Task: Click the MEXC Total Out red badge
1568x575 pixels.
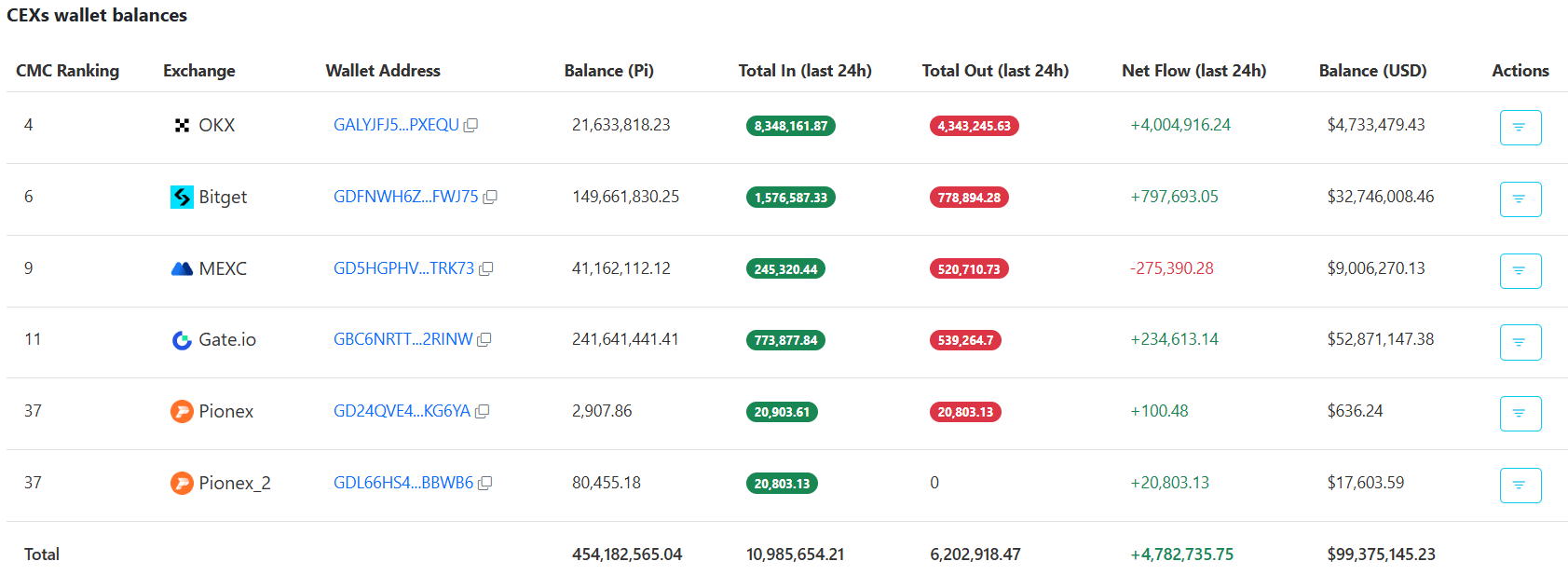Action: (x=968, y=269)
